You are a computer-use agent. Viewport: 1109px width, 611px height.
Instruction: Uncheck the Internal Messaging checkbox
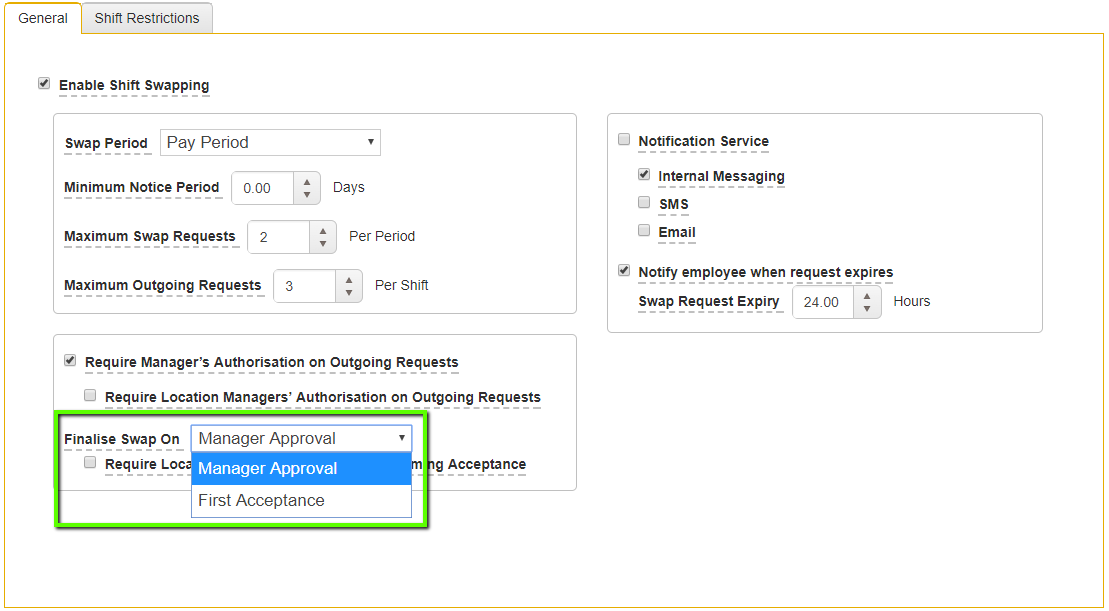pyautogui.click(x=644, y=174)
